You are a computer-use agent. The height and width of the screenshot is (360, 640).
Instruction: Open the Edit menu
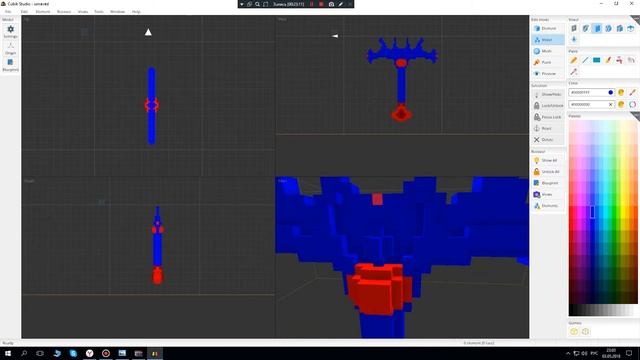pos(24,12)
